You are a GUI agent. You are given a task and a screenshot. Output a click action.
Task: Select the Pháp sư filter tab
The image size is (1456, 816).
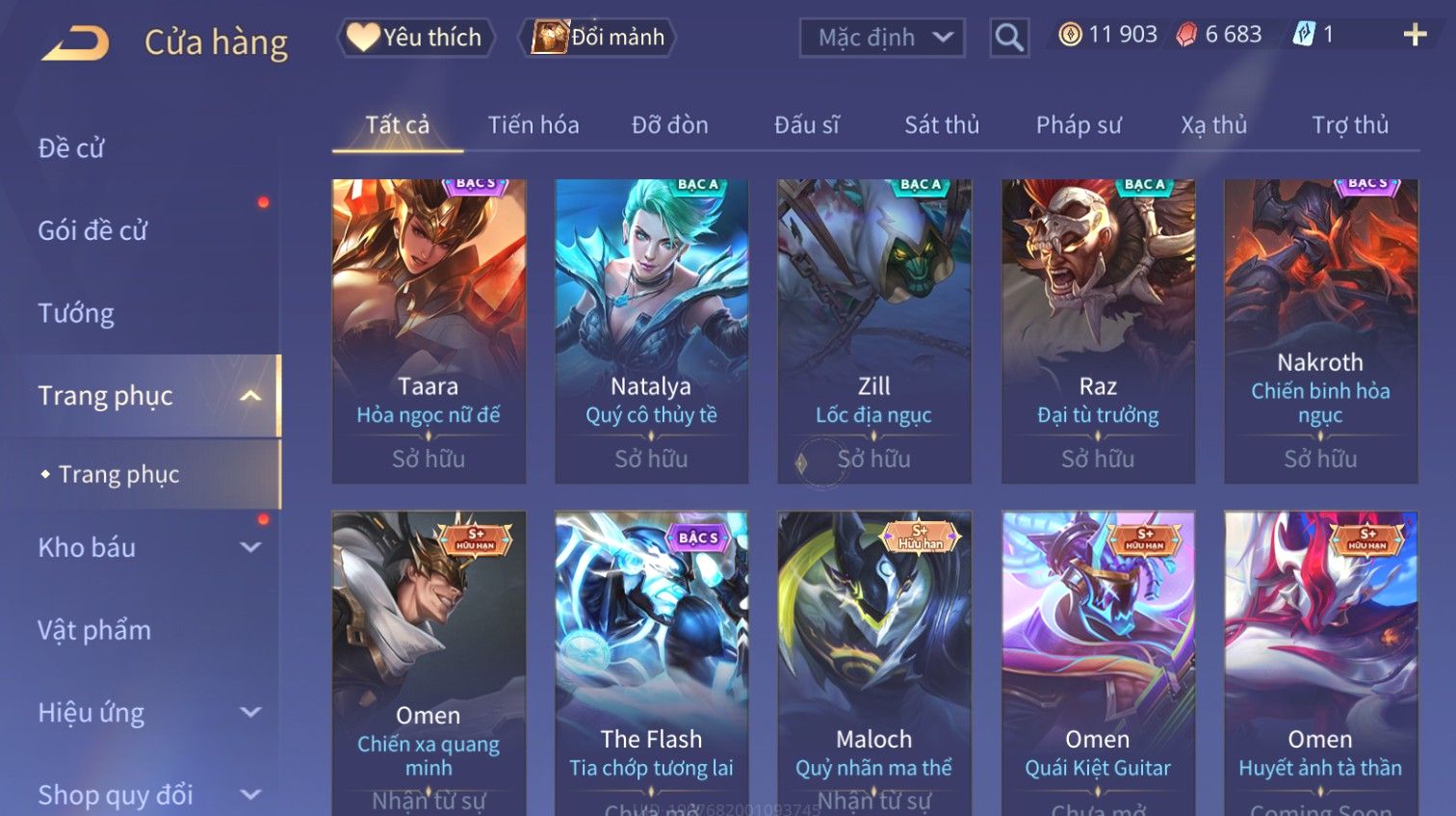[1079, 125]
